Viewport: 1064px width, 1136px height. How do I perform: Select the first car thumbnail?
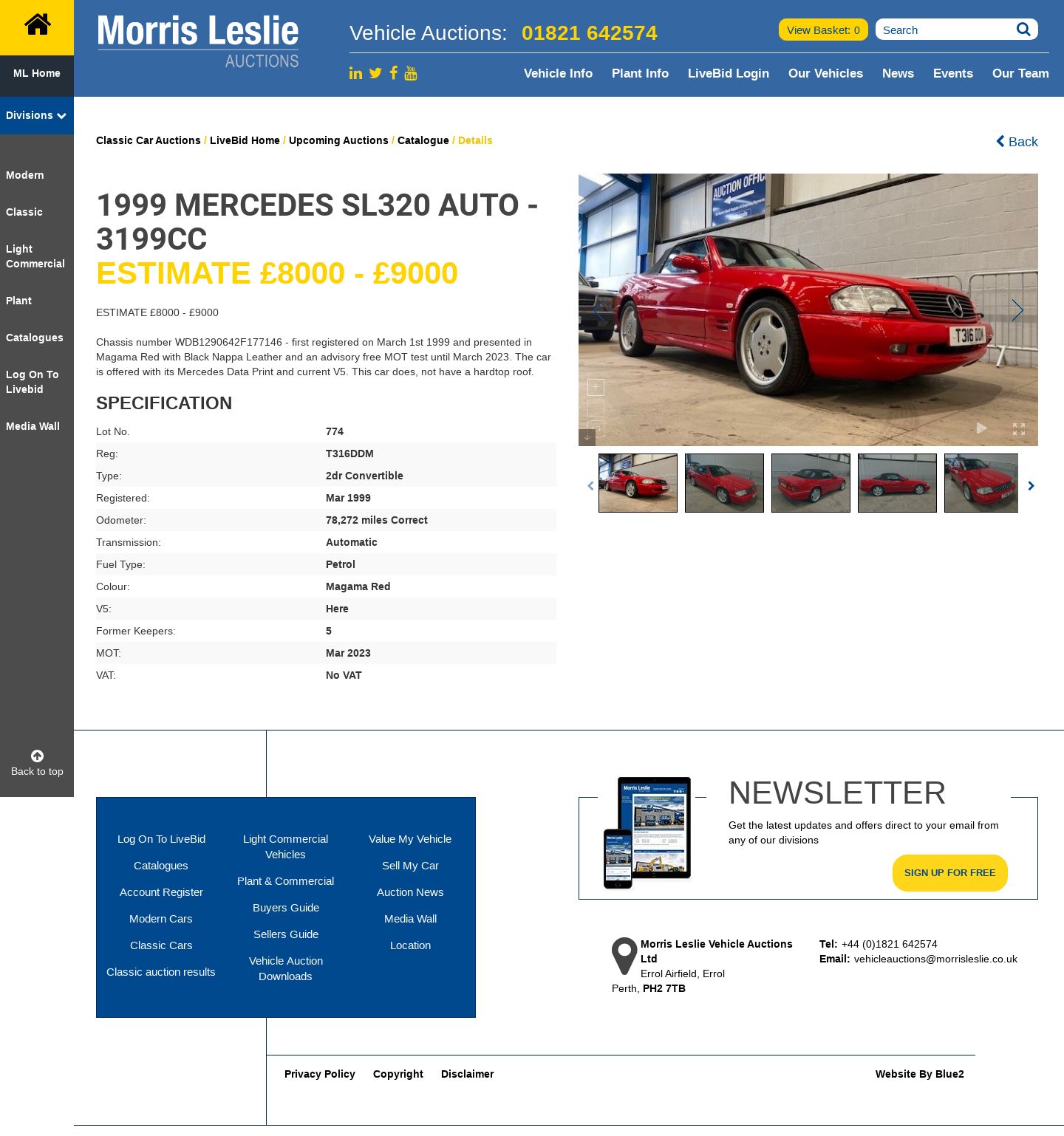(x=638, y=483)
